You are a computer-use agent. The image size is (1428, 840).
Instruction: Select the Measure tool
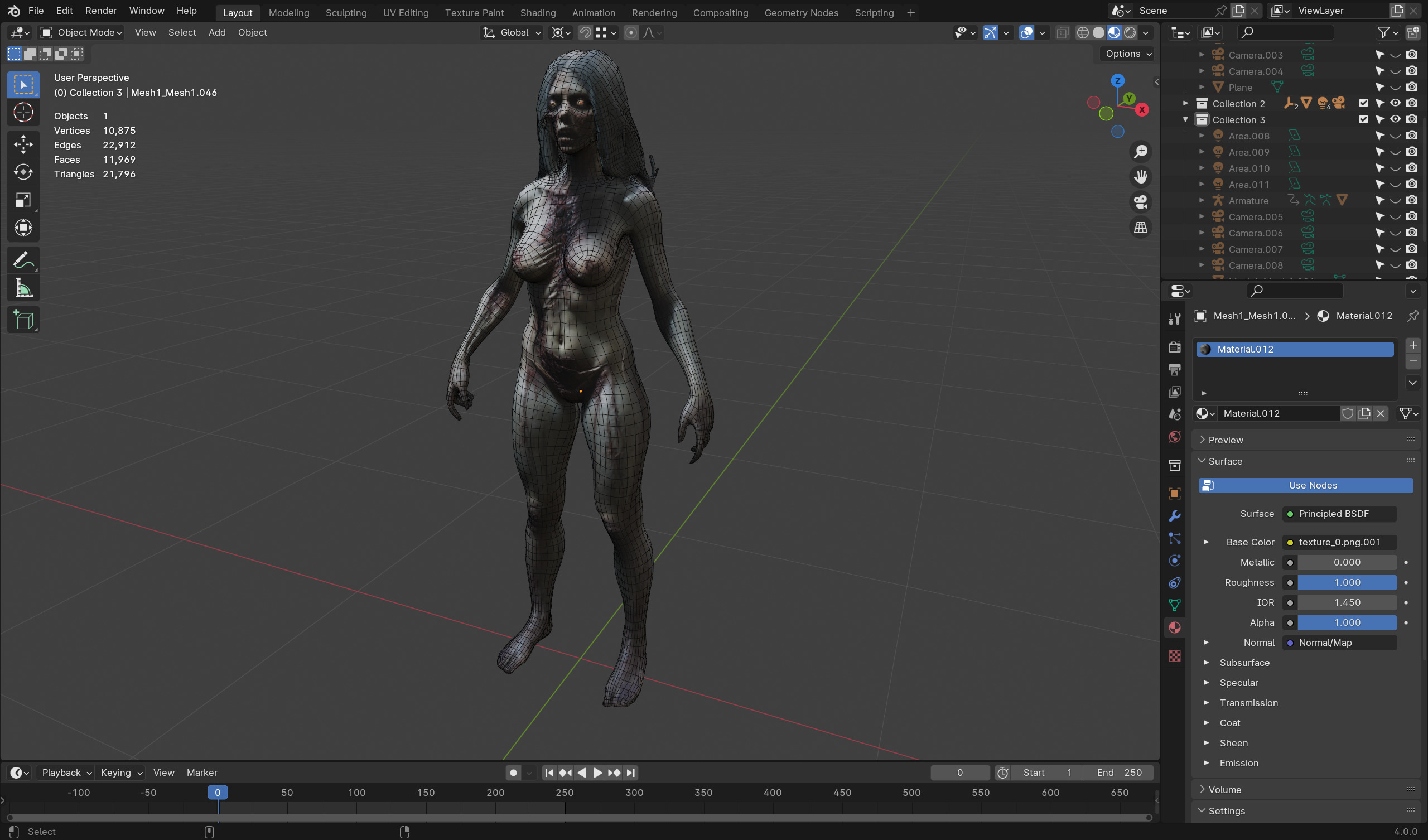[23, 288]
